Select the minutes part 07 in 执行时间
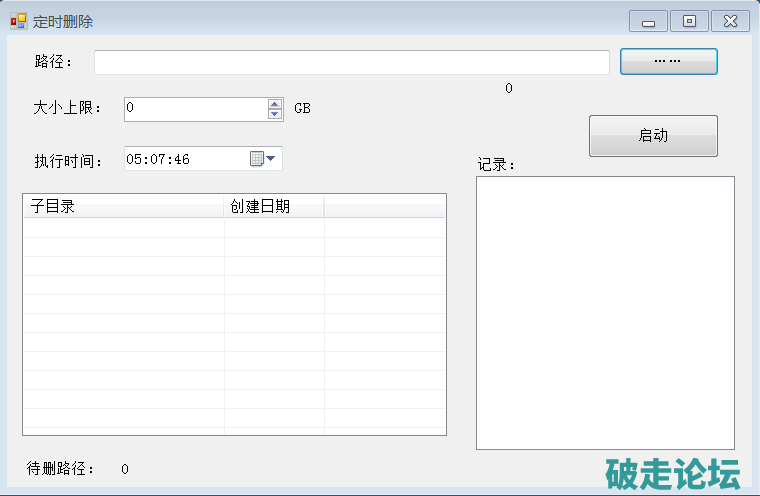Screen dimensions: 760x496 coord(158,159)
